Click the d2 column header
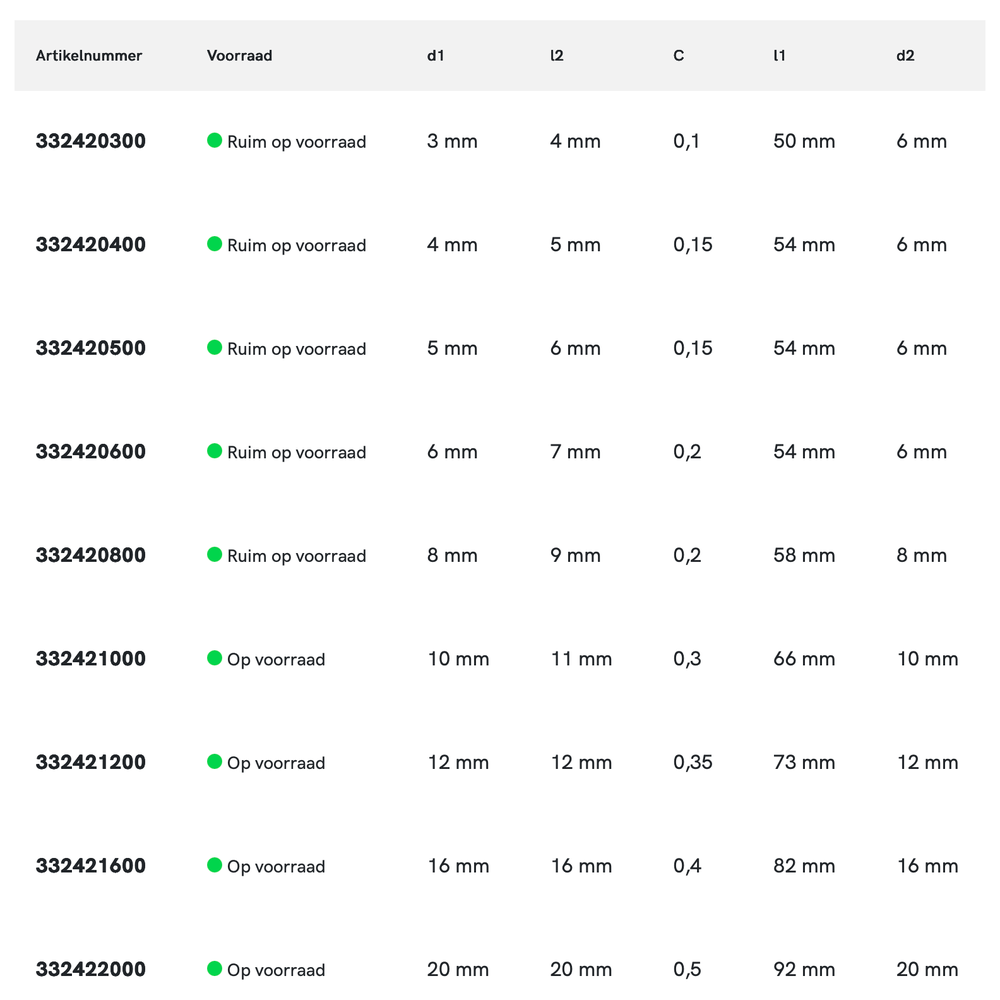 coord(905,56)
